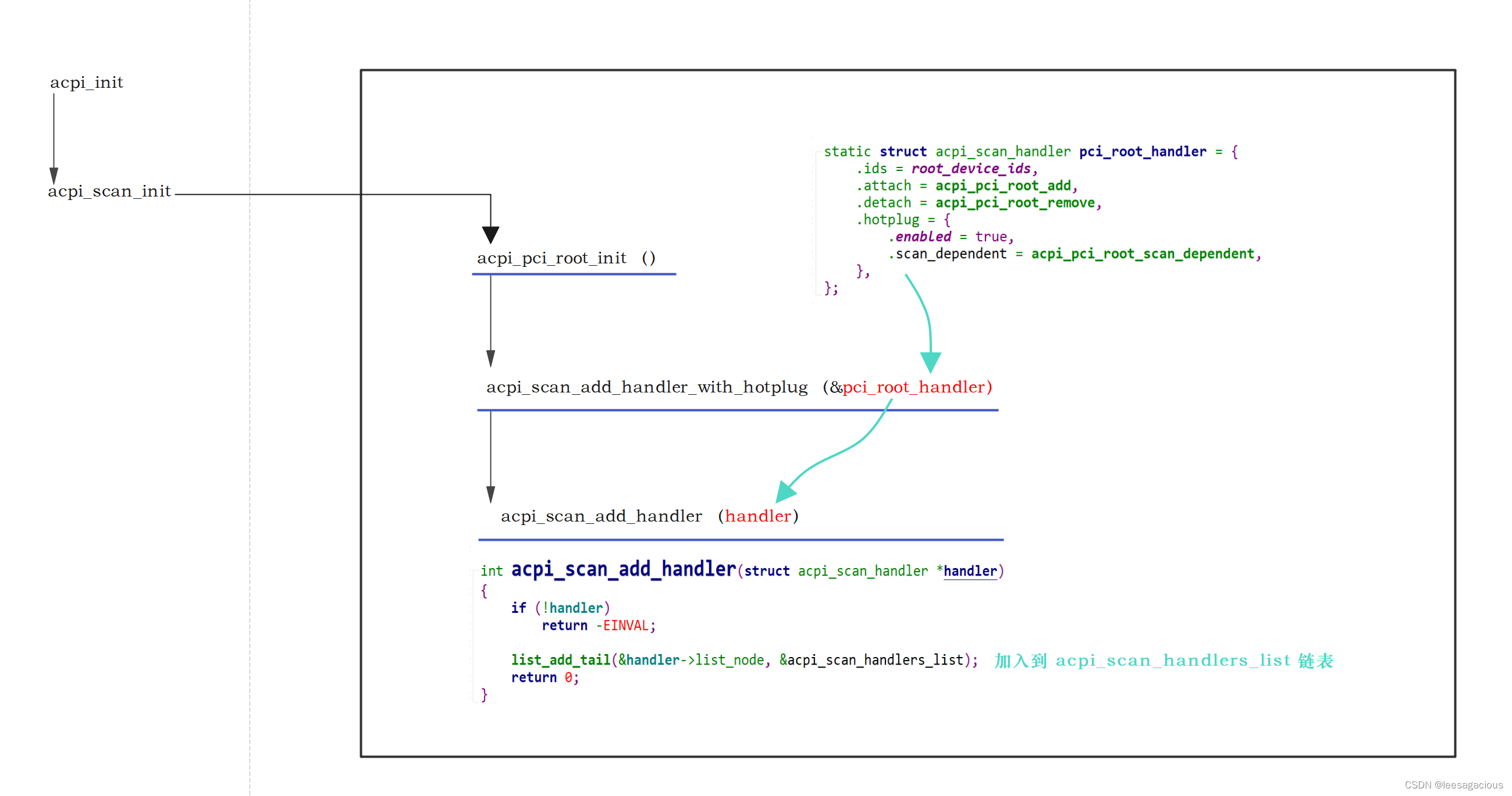
Task: Click pci_root_handler in struct definition
Action: [1142, 151]
